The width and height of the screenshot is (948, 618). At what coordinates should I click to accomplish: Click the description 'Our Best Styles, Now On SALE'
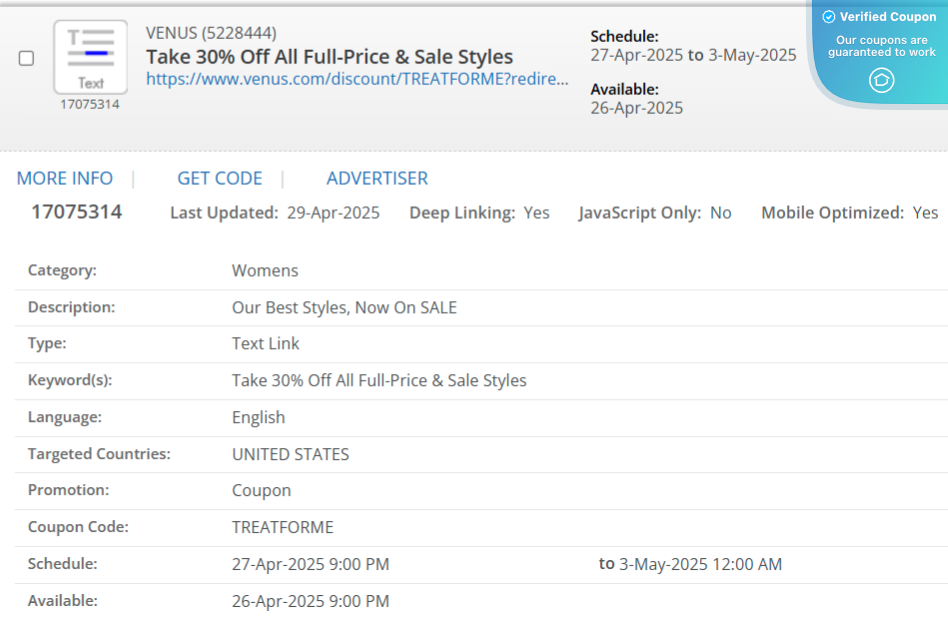[344, 307]
